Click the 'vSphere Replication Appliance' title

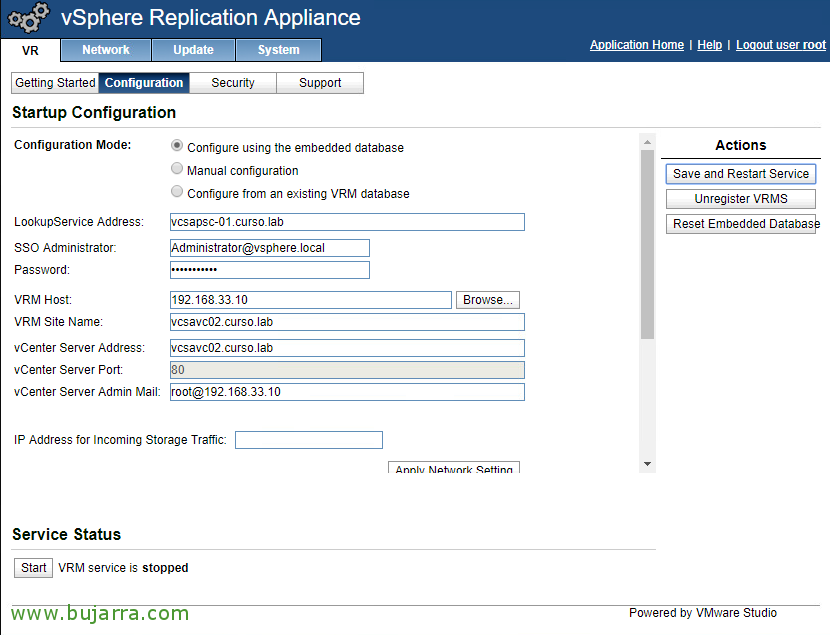click(x=211, y=17)
